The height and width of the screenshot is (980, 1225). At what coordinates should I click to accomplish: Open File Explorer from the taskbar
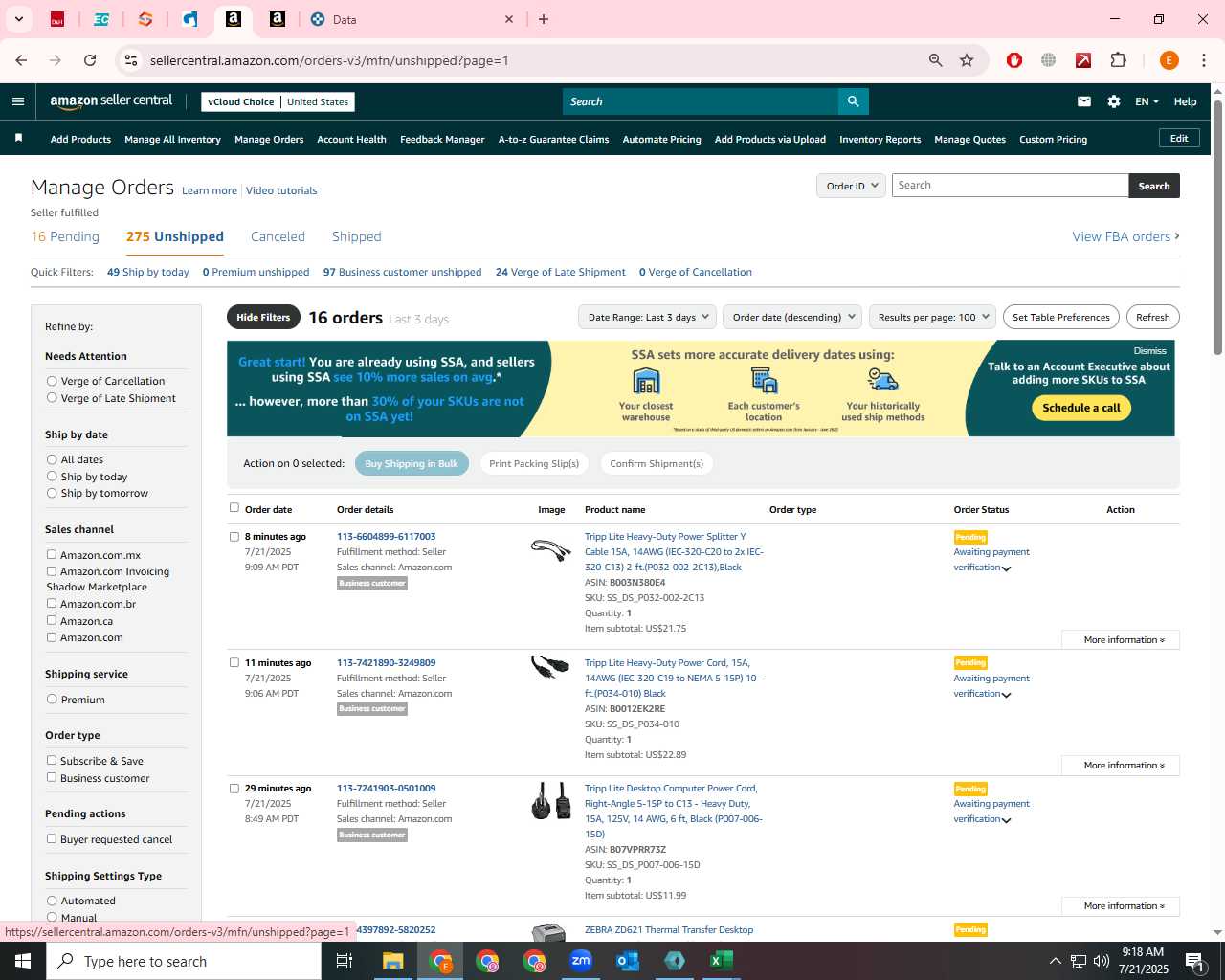[x=393, y=961]
